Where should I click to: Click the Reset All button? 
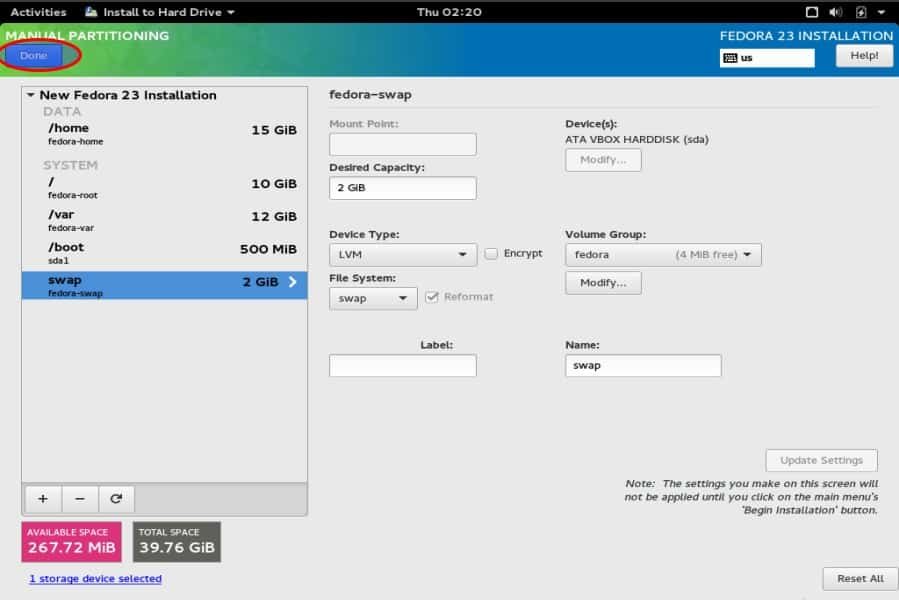tap(860, 578)
